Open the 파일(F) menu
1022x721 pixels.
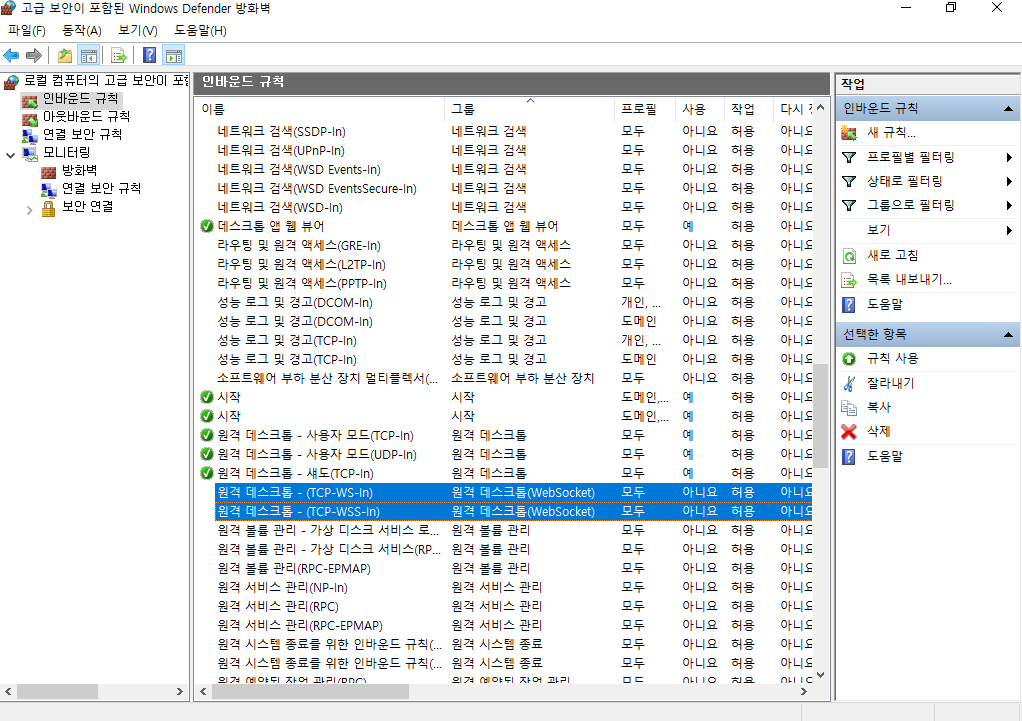pos(27,31)
